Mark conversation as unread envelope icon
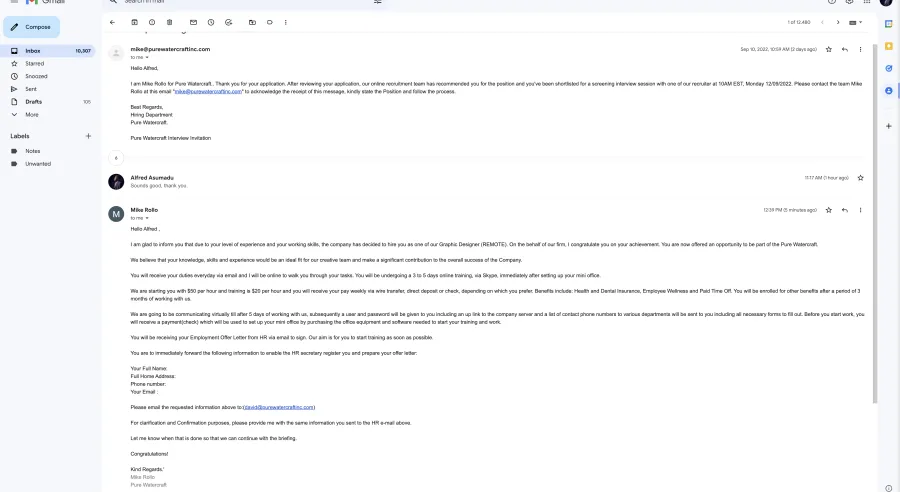Screen dimensions: 900x492 [193, 22]
